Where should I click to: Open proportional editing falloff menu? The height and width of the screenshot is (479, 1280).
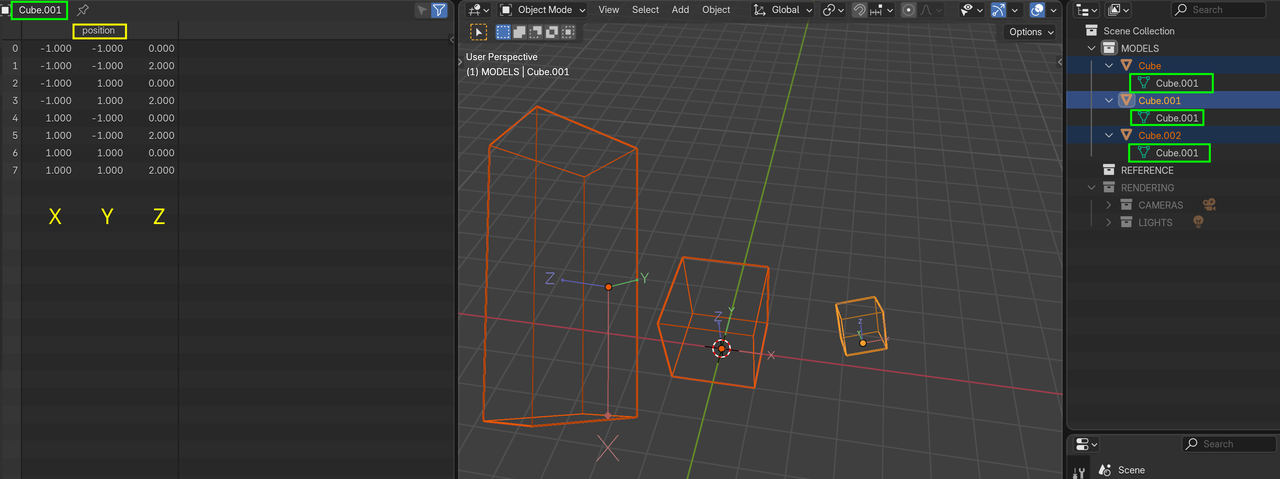click(930, 10)
